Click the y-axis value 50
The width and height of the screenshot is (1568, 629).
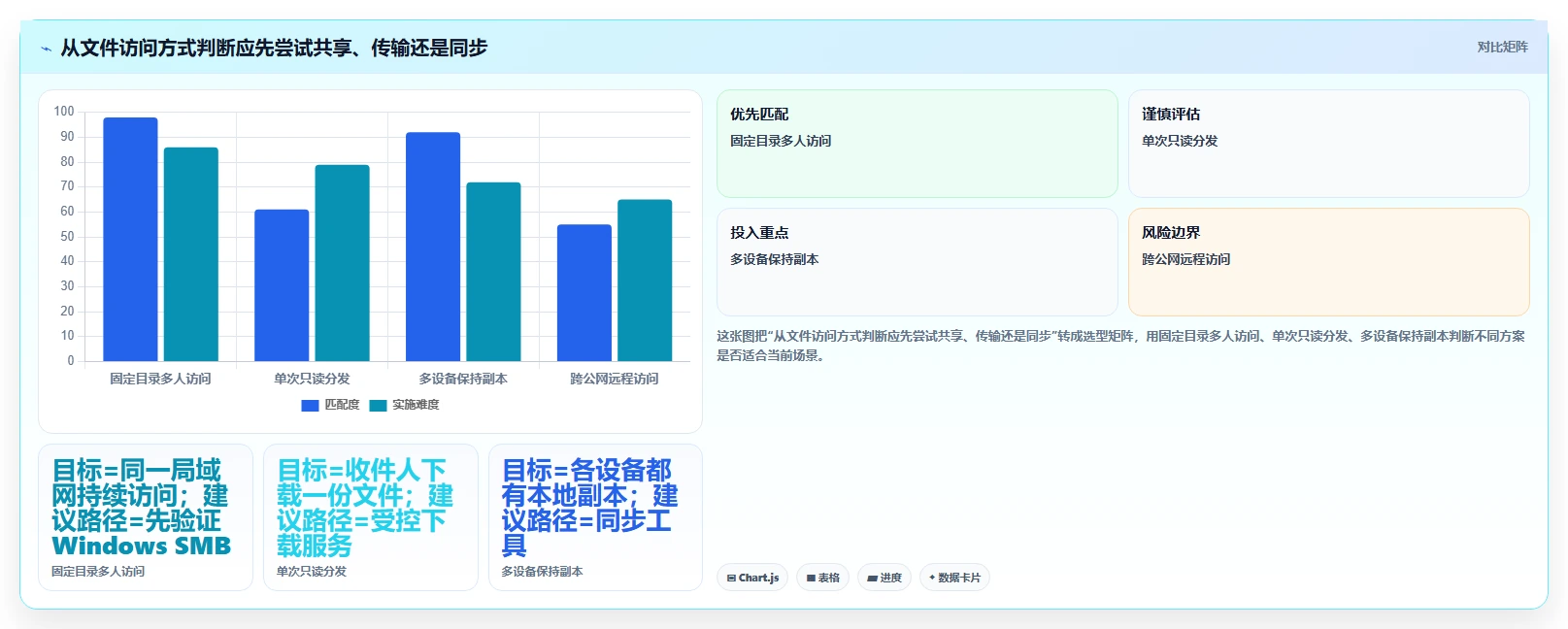(x=67, y=236)
